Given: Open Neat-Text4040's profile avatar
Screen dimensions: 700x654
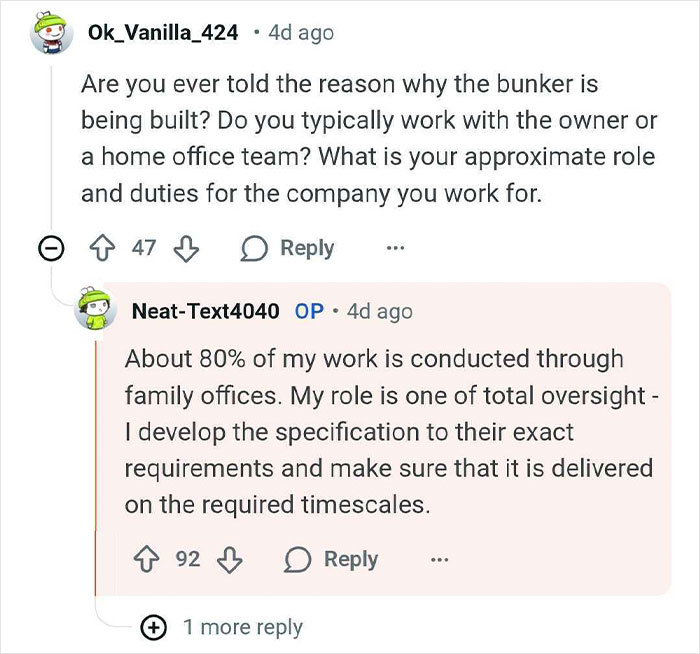Looking at the screenshot, I should (95, 311).
